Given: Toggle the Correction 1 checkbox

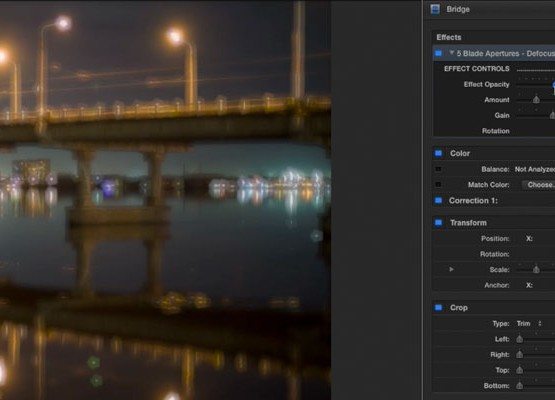Looking at the screenshot, I should 438,201.
